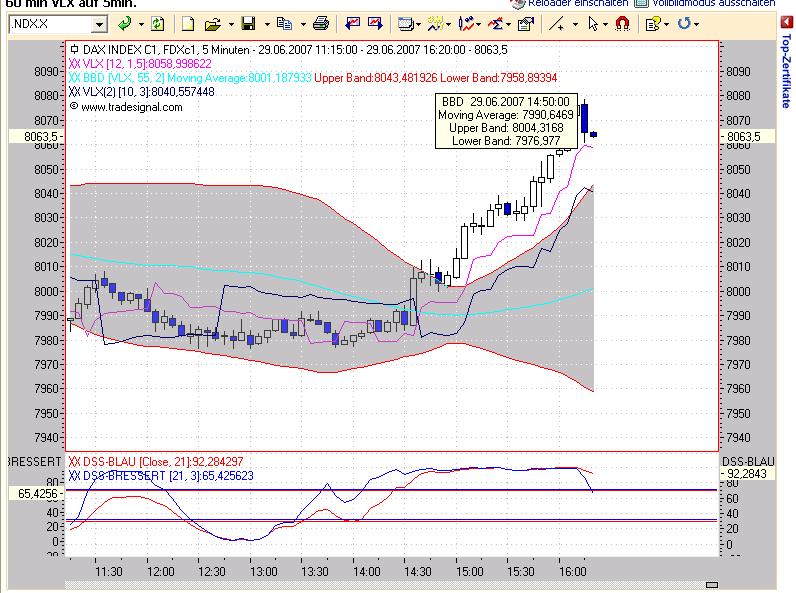
Task: Click the window layout icon
Action: click(406, 24)
